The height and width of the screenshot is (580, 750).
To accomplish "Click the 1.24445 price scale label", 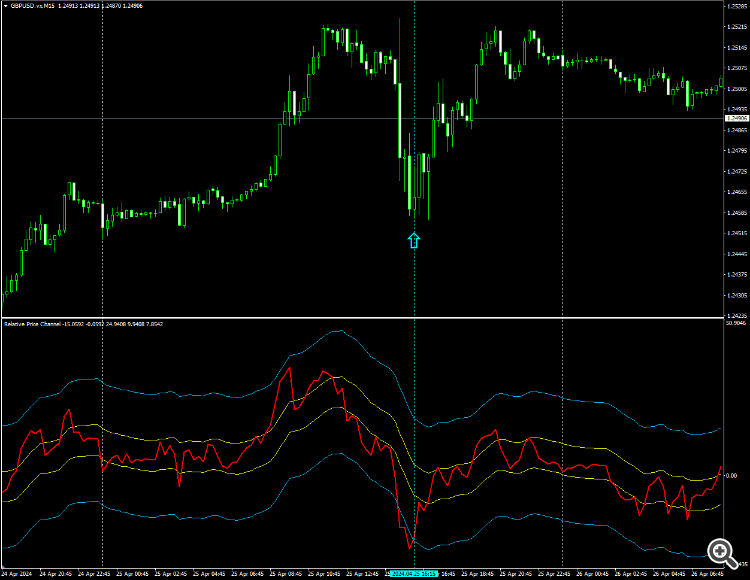I will click(x=737, y=254).
